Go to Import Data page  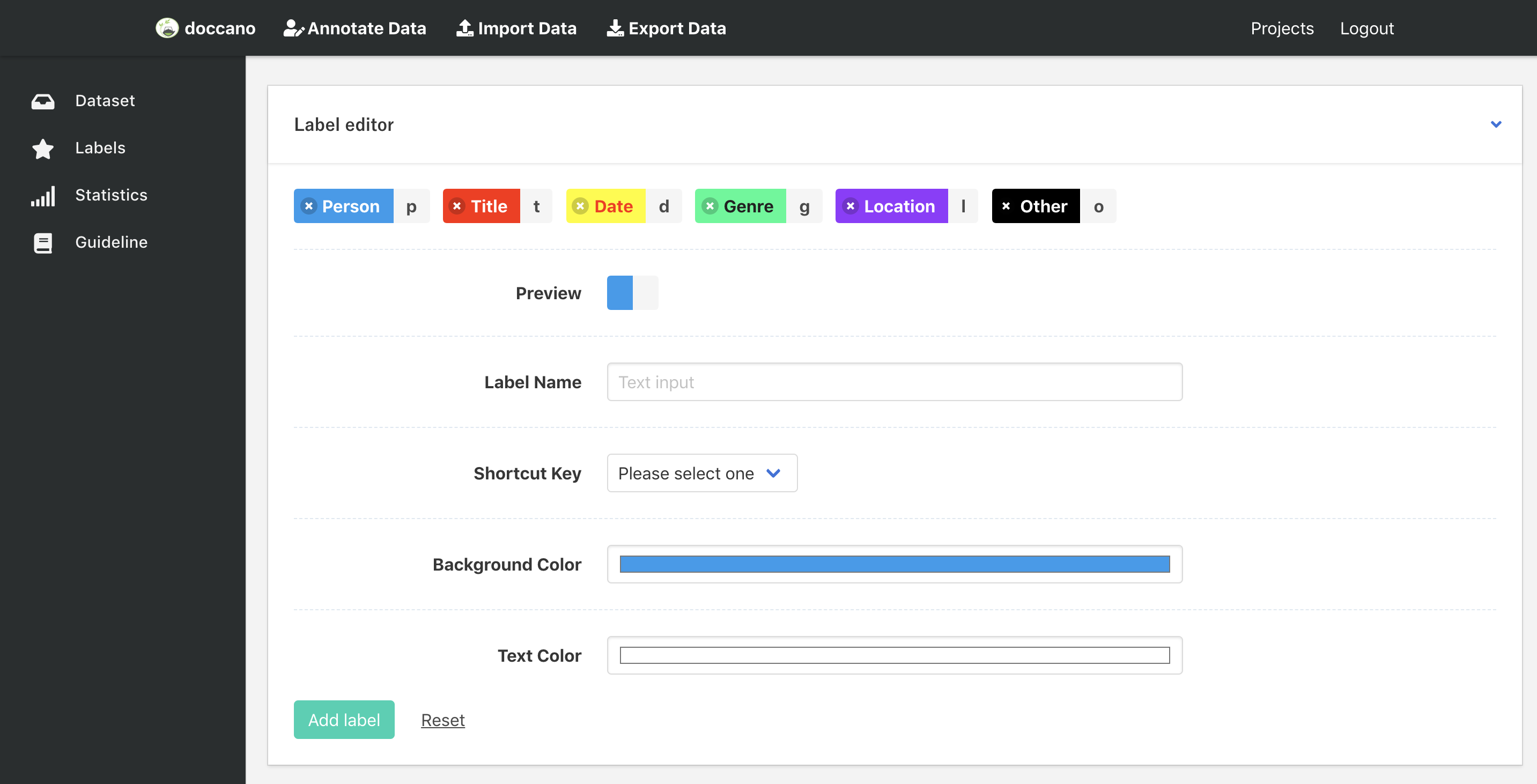tap(516, 28)
